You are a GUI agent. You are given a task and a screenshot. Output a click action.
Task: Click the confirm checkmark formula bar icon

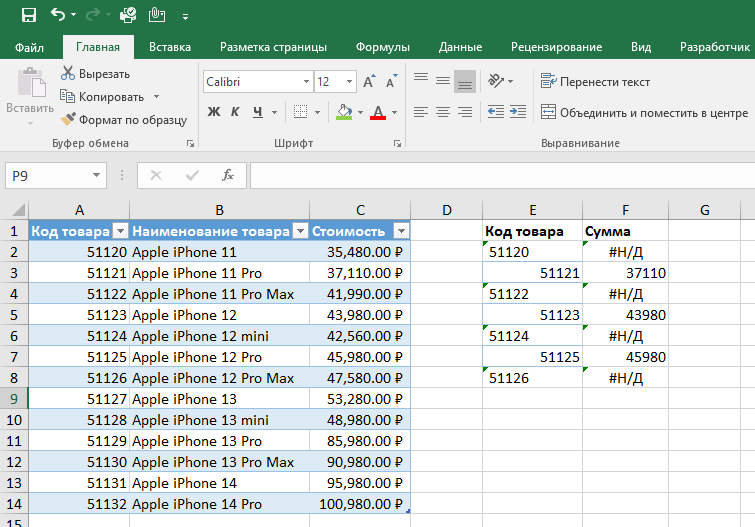pos(192,175)
